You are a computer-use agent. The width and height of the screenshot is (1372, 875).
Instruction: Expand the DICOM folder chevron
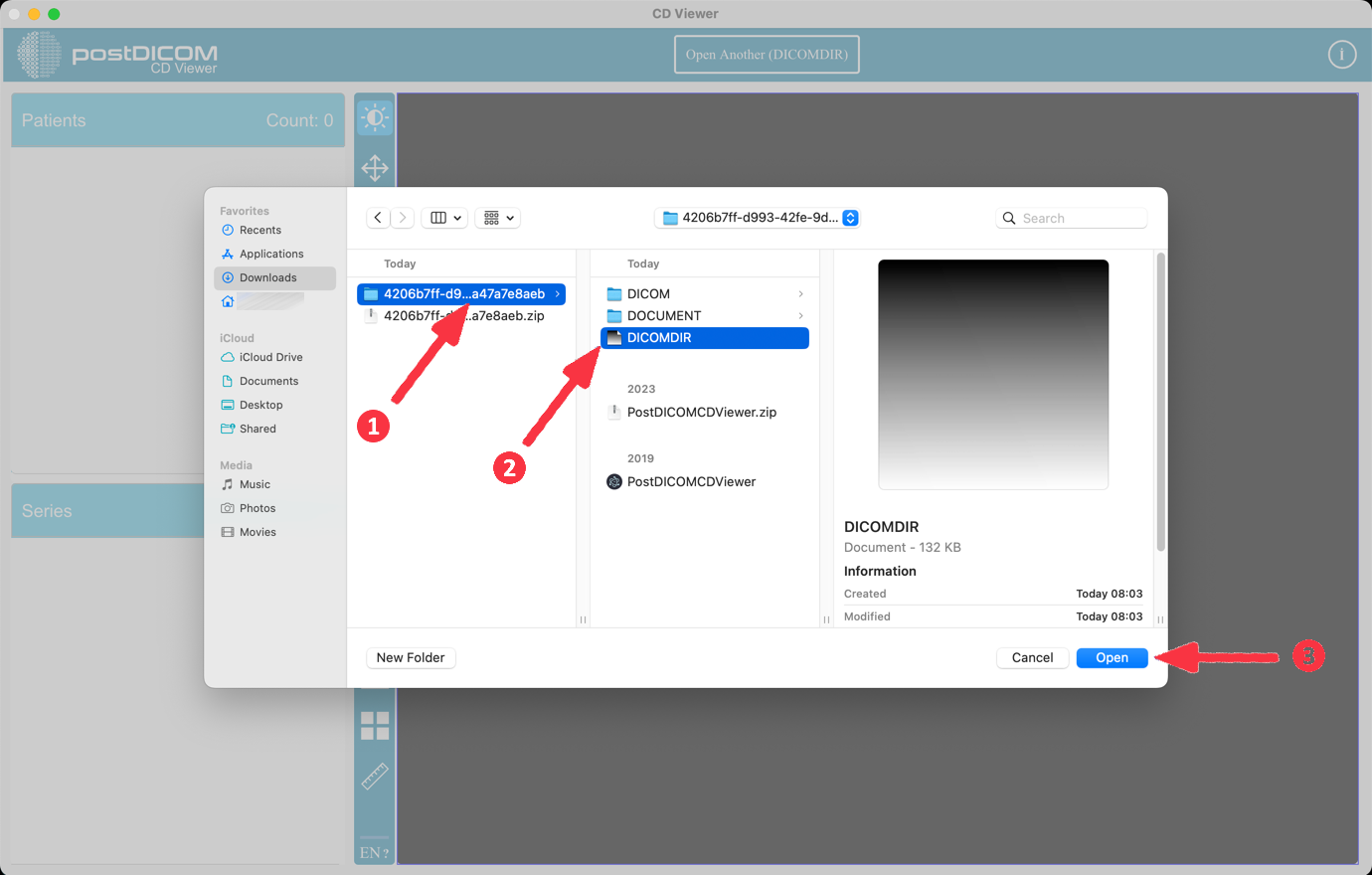point(800,293)
